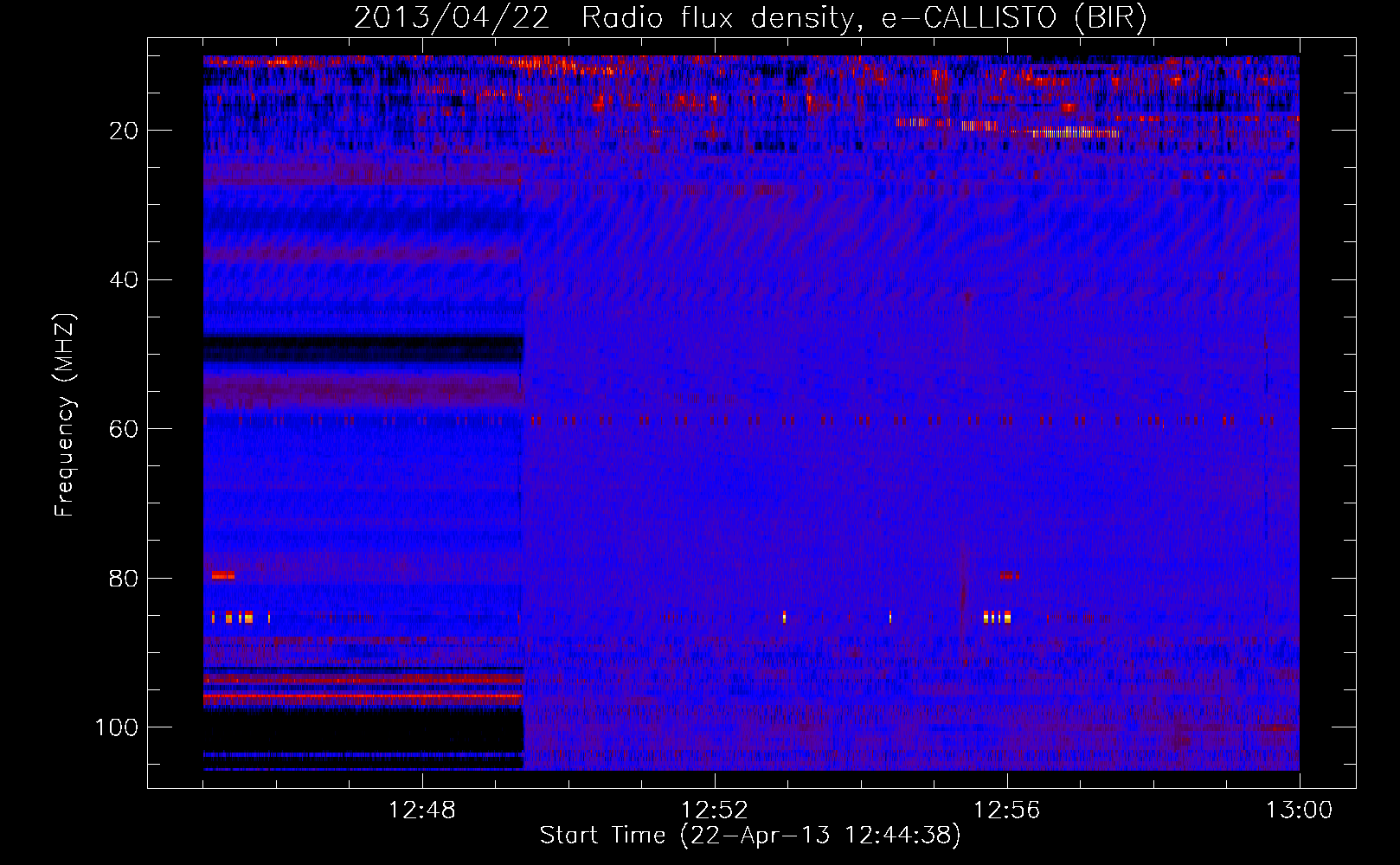Click the plot title '2013/04/22 Radio flux density, e-CALLISTO (BIR)'
1400x865 pixels.
750,18
